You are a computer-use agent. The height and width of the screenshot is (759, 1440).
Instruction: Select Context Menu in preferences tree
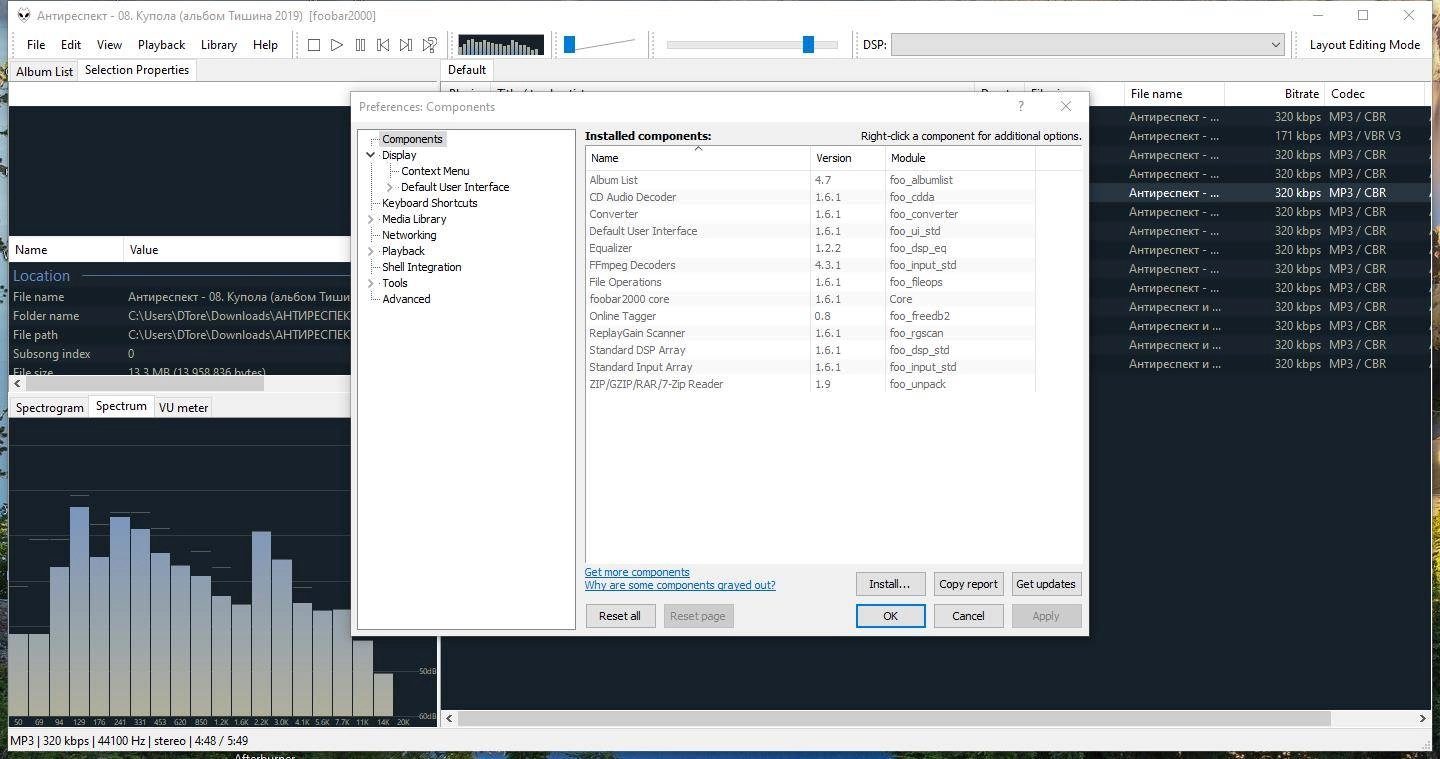[435, 171]
